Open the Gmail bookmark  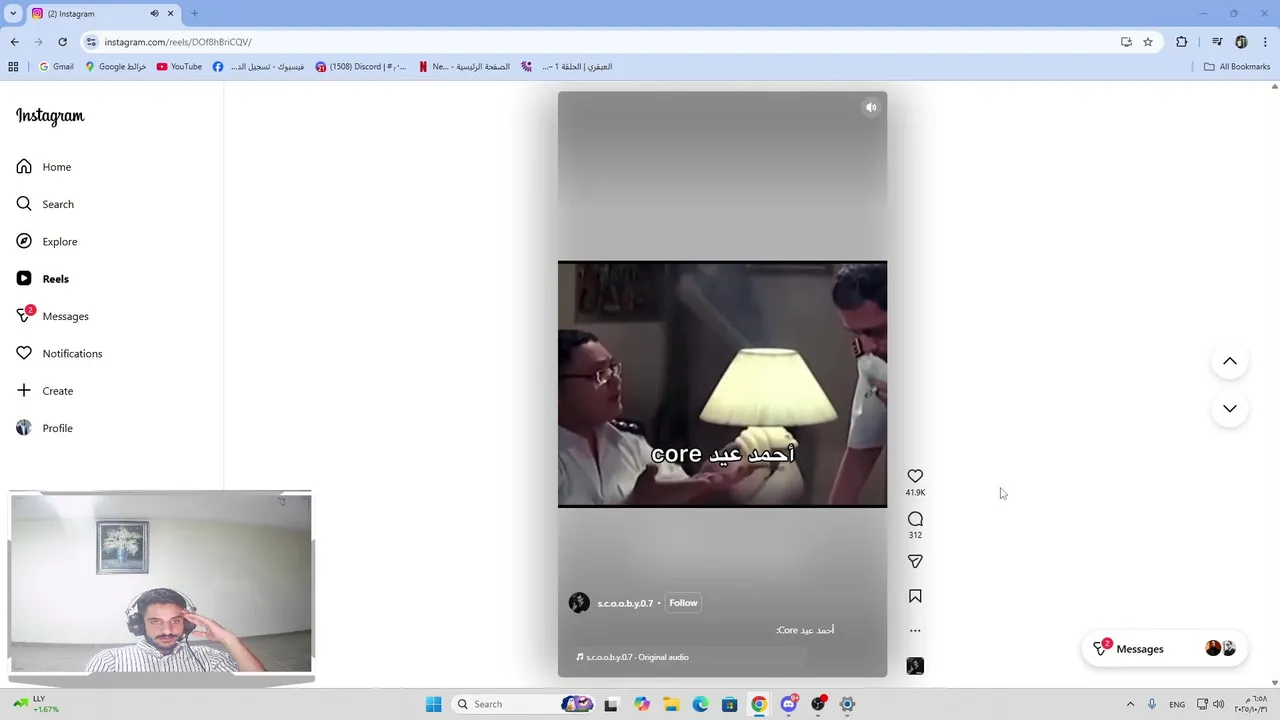point(55,67)
